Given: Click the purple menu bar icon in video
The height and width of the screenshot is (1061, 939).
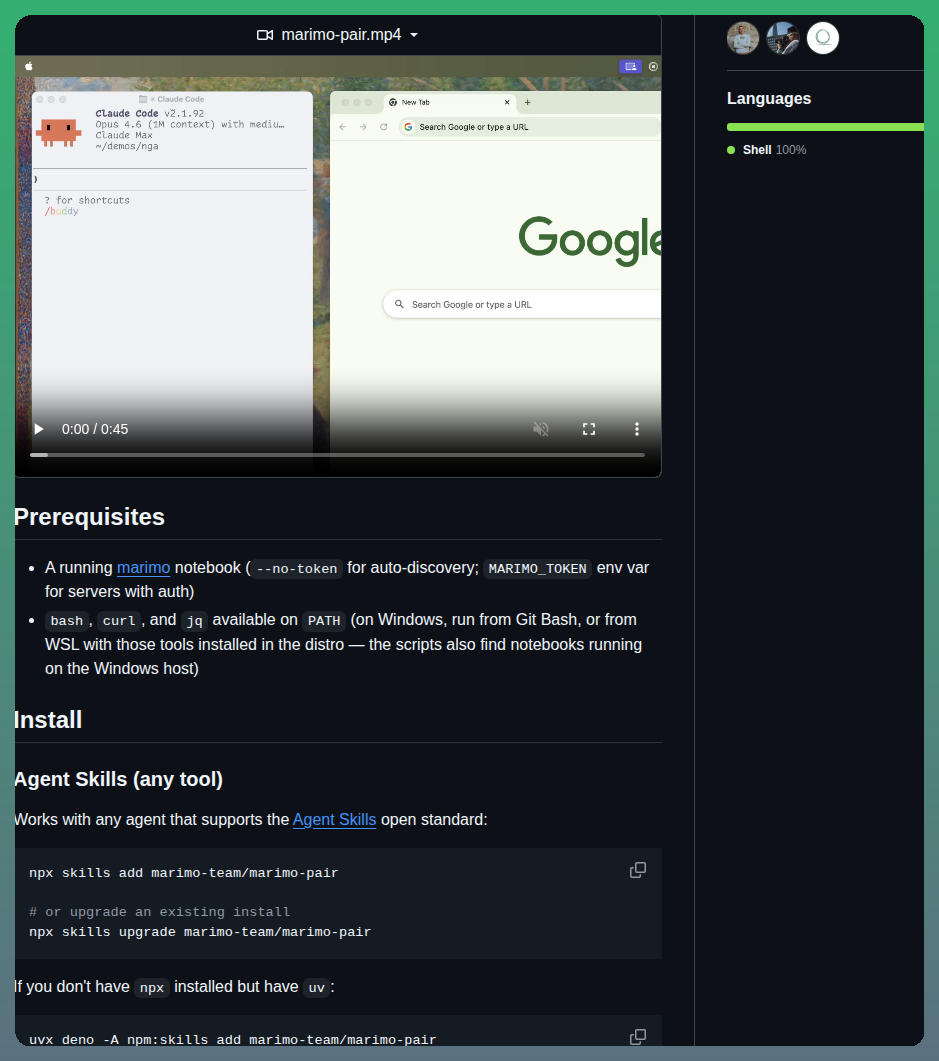Looking at the screenshot, I should [x=631, y=66].
